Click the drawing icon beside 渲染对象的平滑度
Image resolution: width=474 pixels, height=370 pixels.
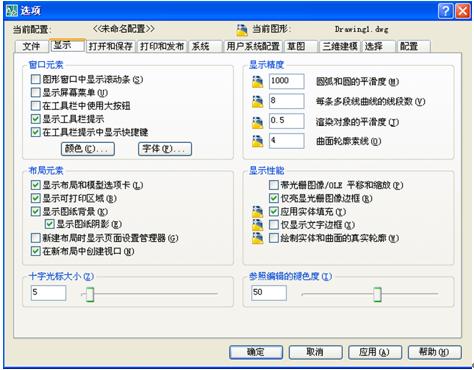(x=257, y=122)
